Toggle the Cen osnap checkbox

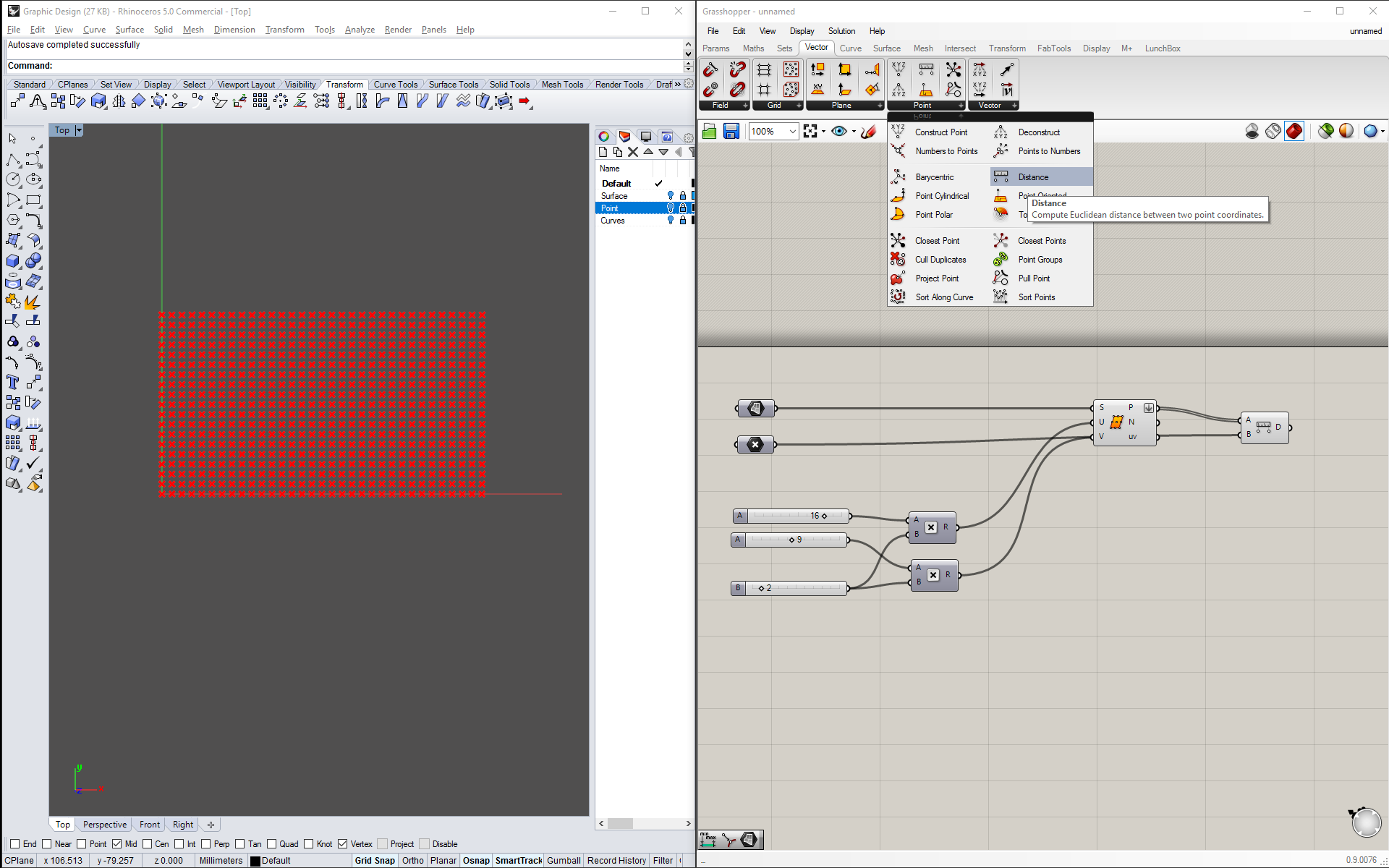pos(147,843)
